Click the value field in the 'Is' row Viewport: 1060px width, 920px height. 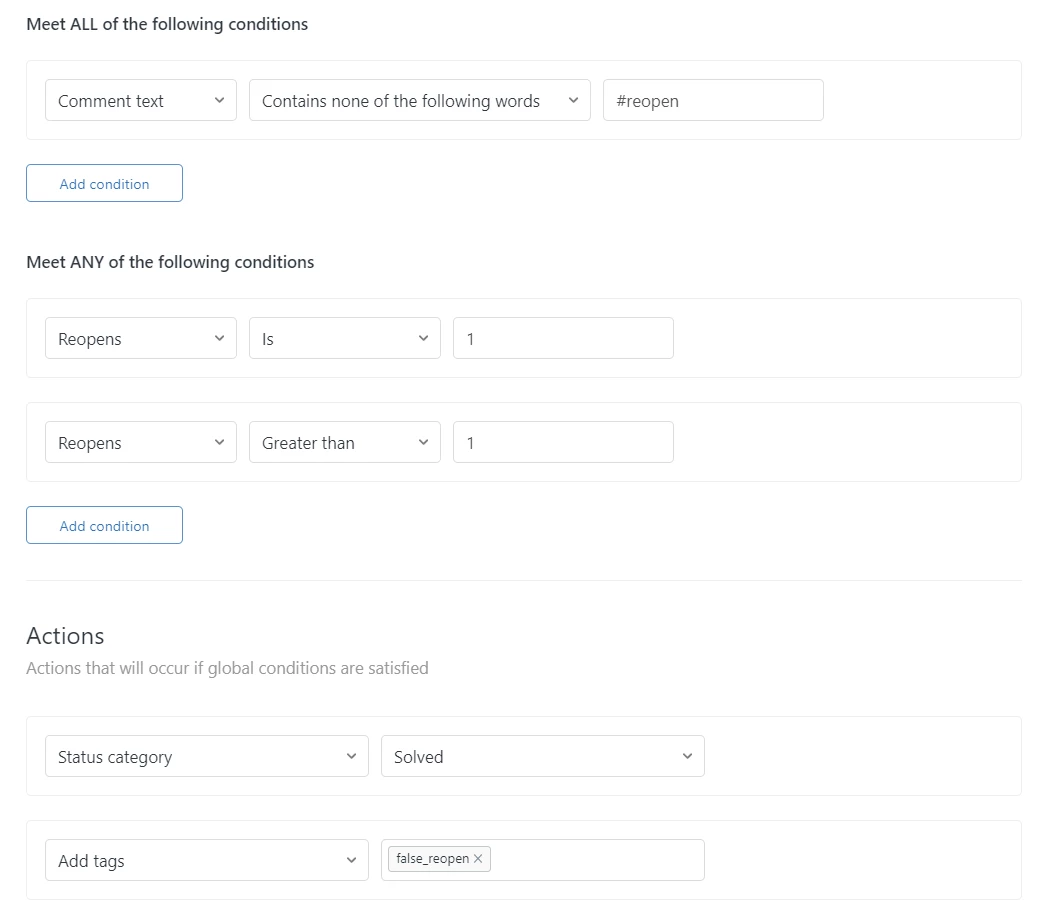(562, 339)
